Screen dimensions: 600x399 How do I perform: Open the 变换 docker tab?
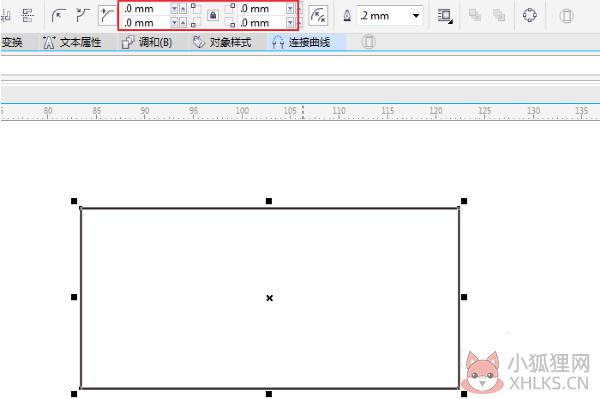(x=12, y=42)
